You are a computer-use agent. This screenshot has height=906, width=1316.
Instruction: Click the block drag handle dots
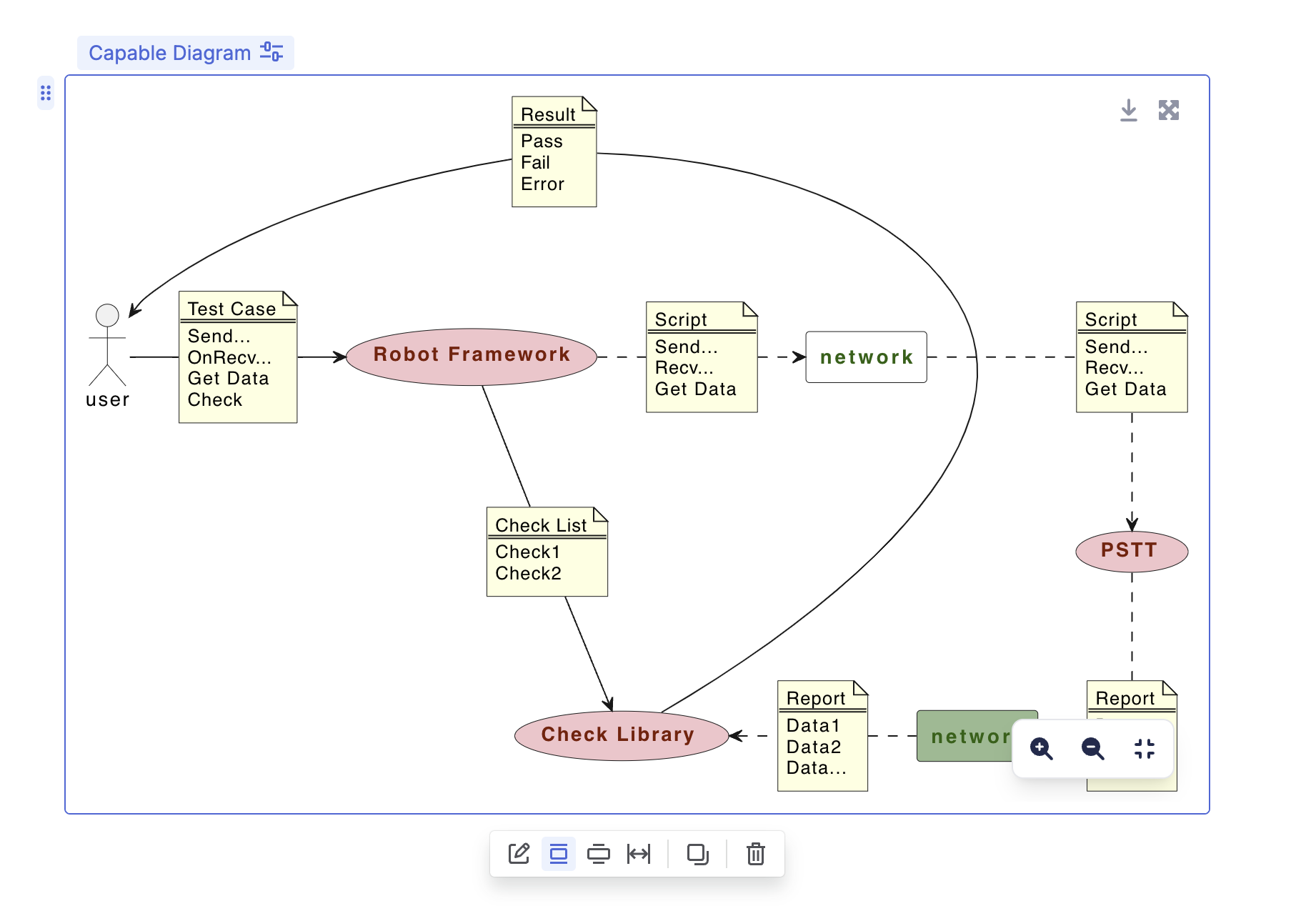click(45, 94)
